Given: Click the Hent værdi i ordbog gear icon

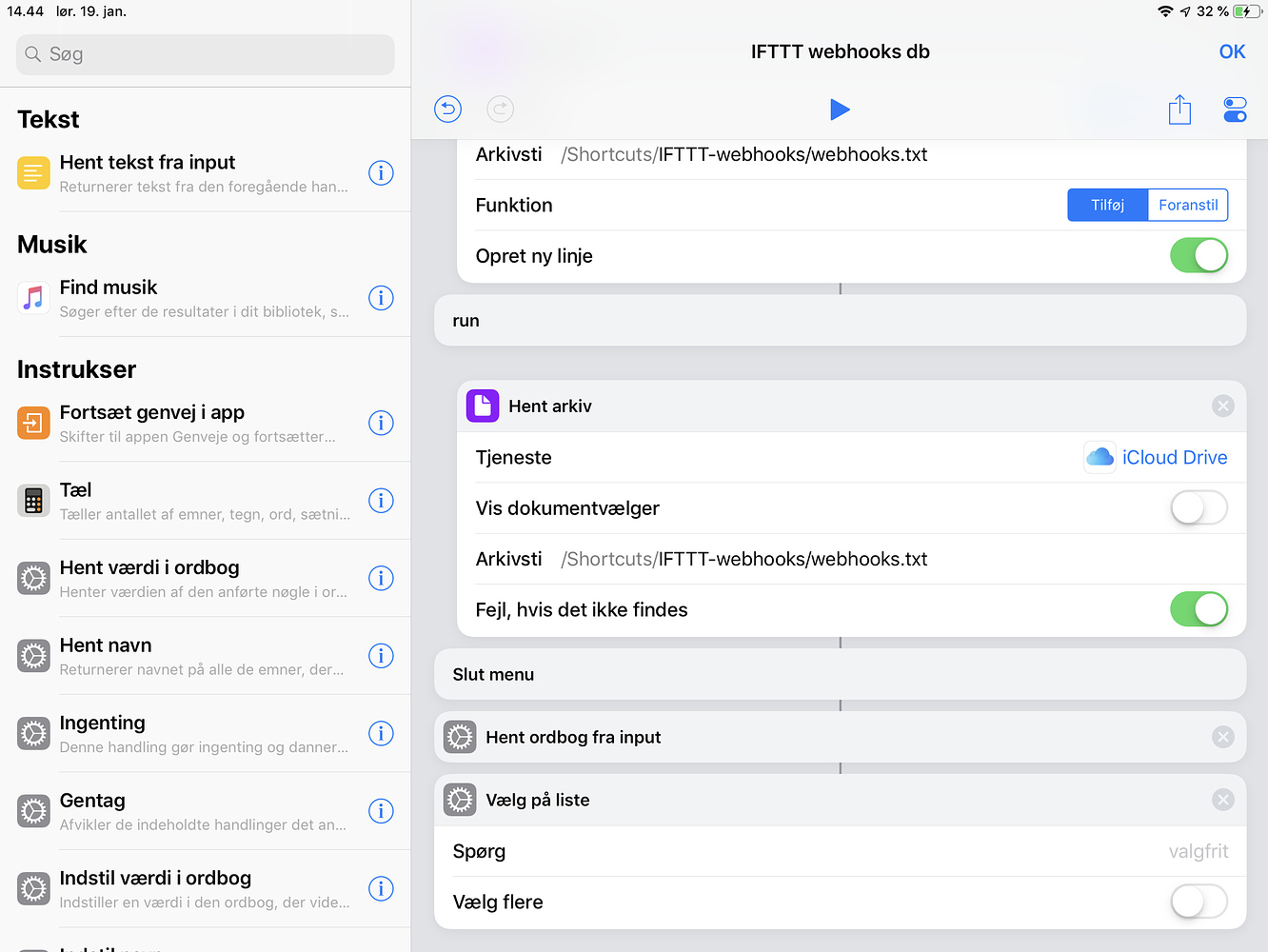Looking at the screenshot, I should (x=32, y=578).
